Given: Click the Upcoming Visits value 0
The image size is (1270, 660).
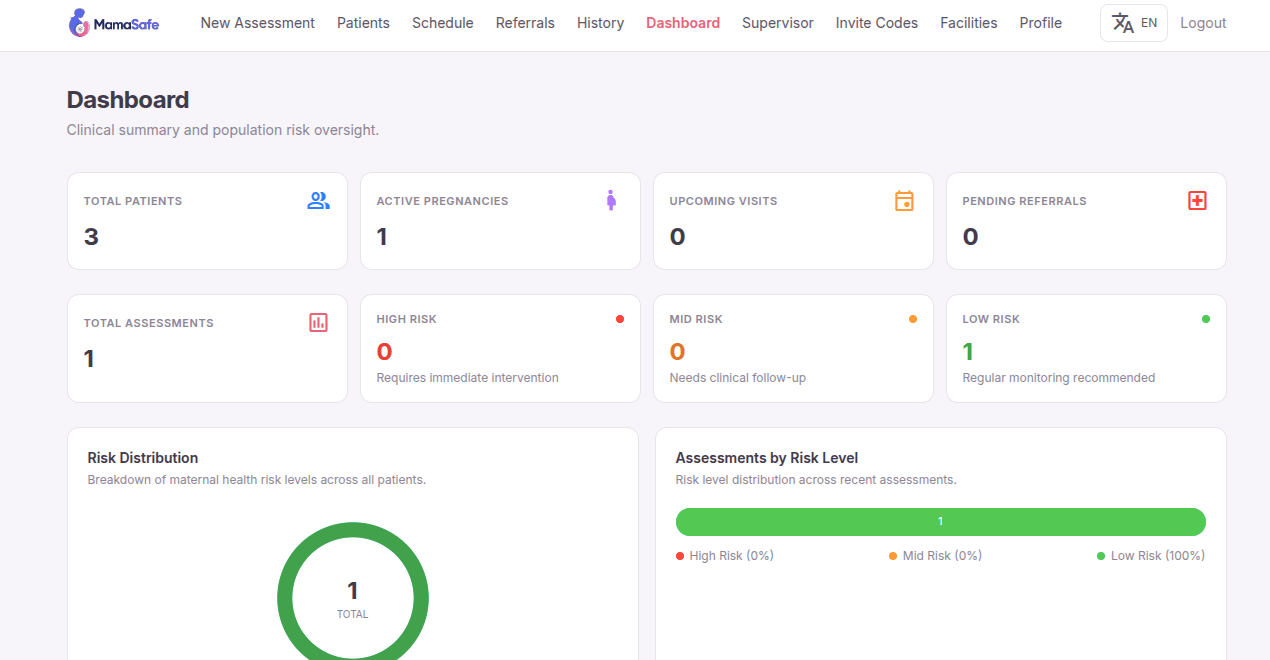Looking at the screenshot, I should tap(677, 237).
